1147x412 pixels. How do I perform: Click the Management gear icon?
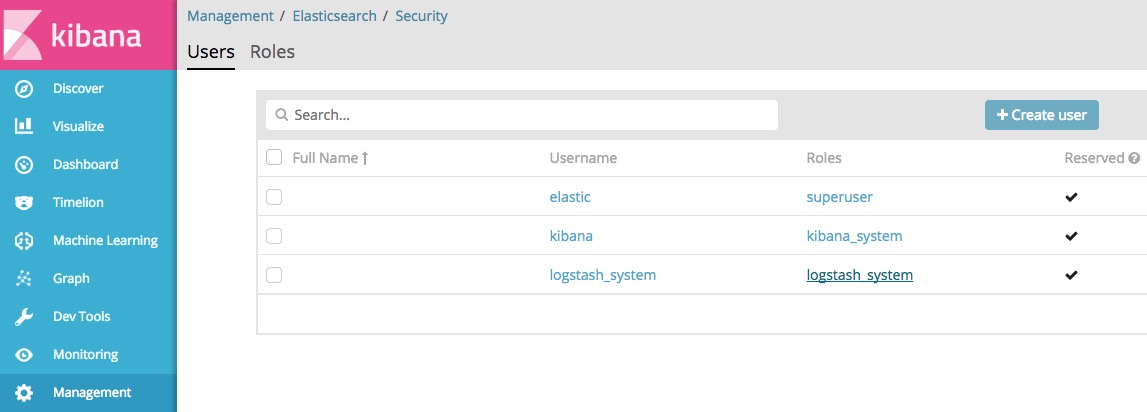[24, 393]
